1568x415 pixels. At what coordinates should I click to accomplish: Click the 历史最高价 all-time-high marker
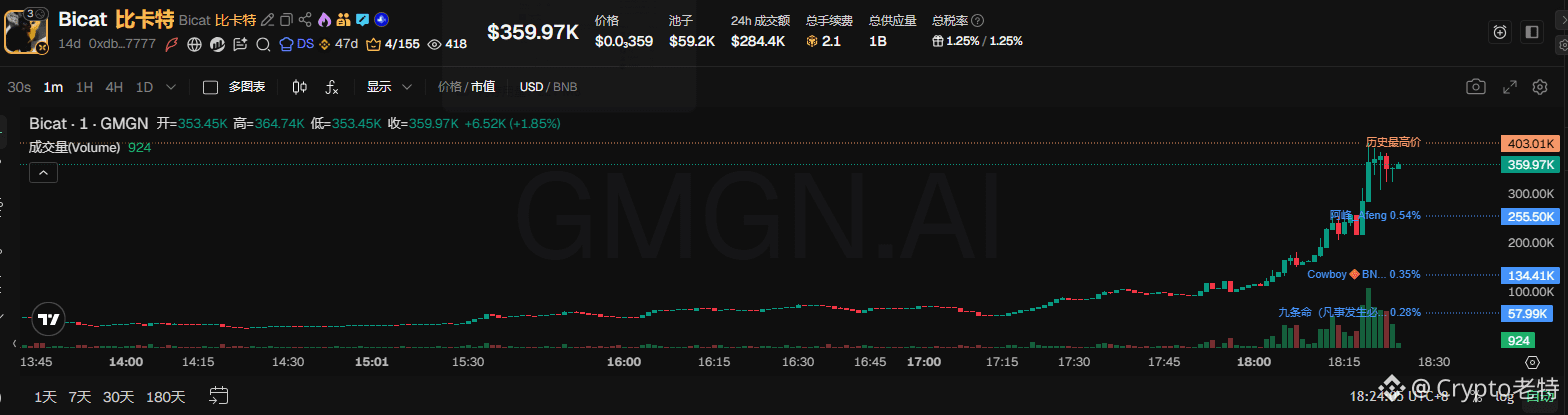(1393, 142)
